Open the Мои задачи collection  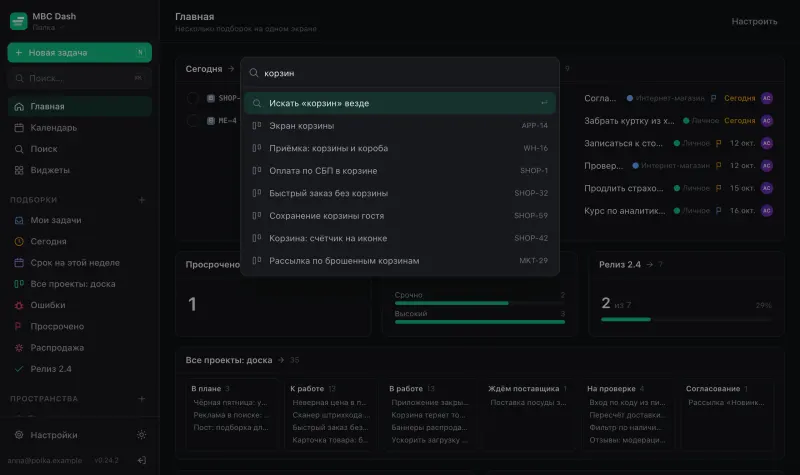coord(80,220)
